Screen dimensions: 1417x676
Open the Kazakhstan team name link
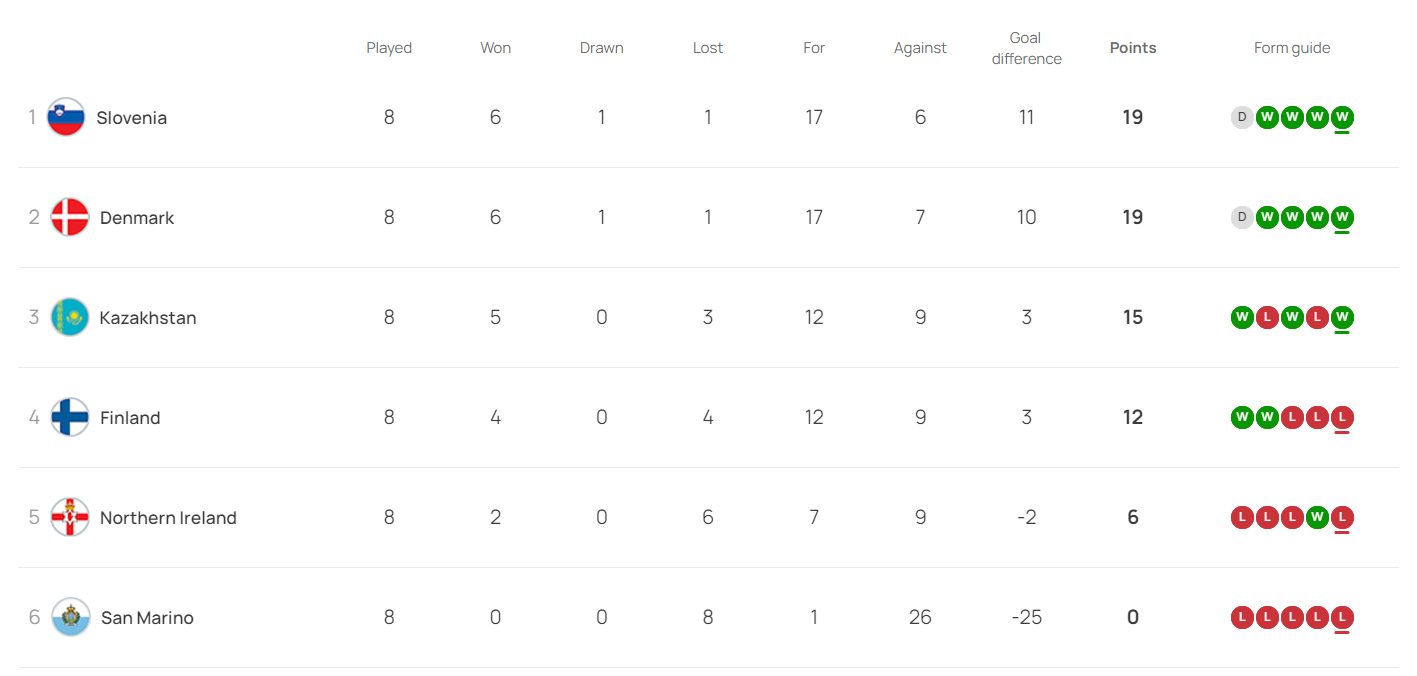click(x=148, y=318)
